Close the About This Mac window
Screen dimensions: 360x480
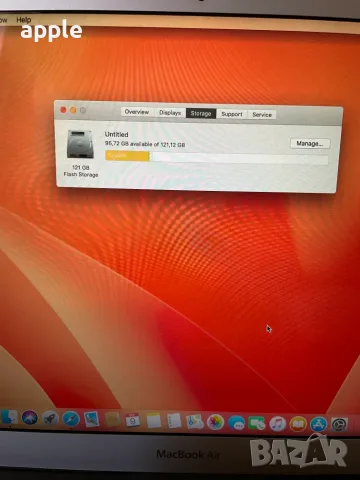63,110
